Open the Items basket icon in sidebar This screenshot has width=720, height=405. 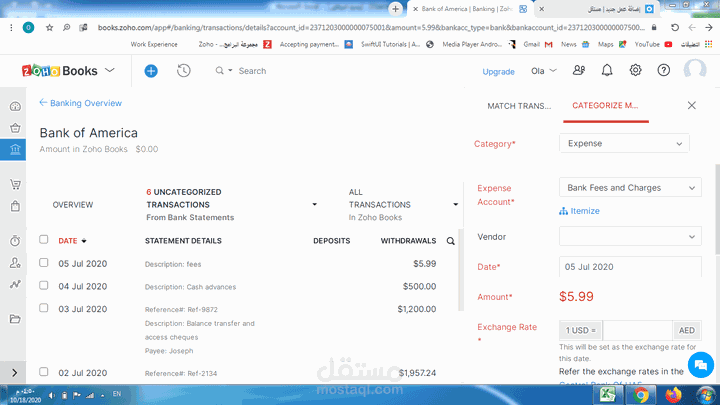[15, 128]
